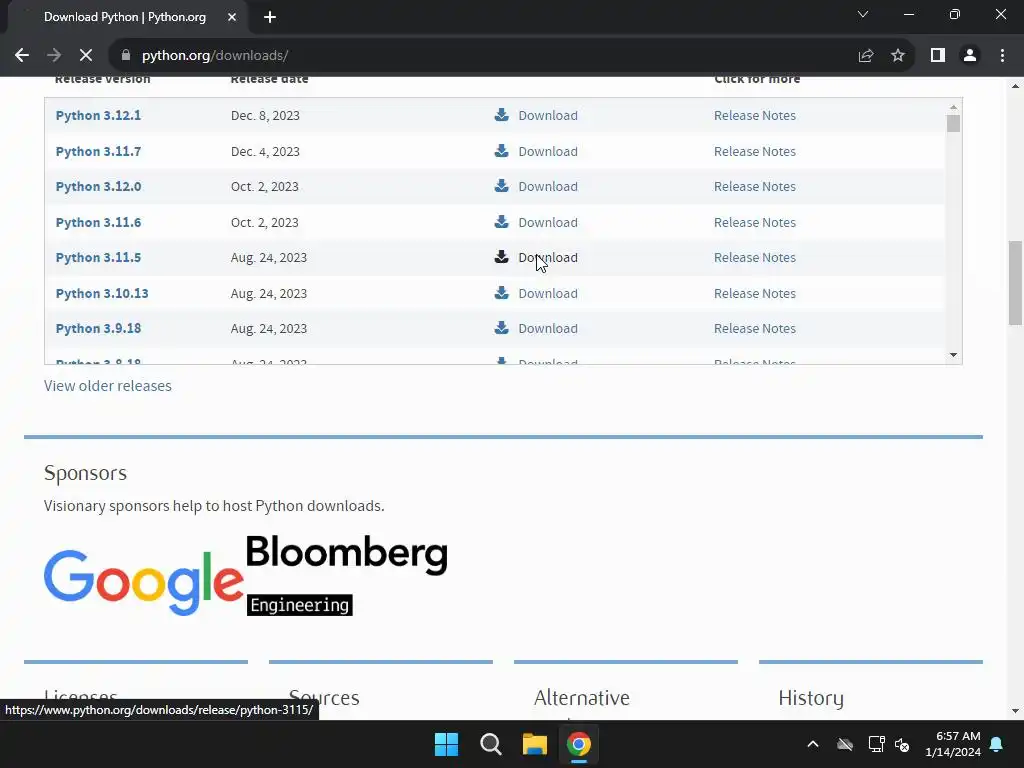Click download icon for Python 3.10.13
1024x768 pixels.
point(502,293)
